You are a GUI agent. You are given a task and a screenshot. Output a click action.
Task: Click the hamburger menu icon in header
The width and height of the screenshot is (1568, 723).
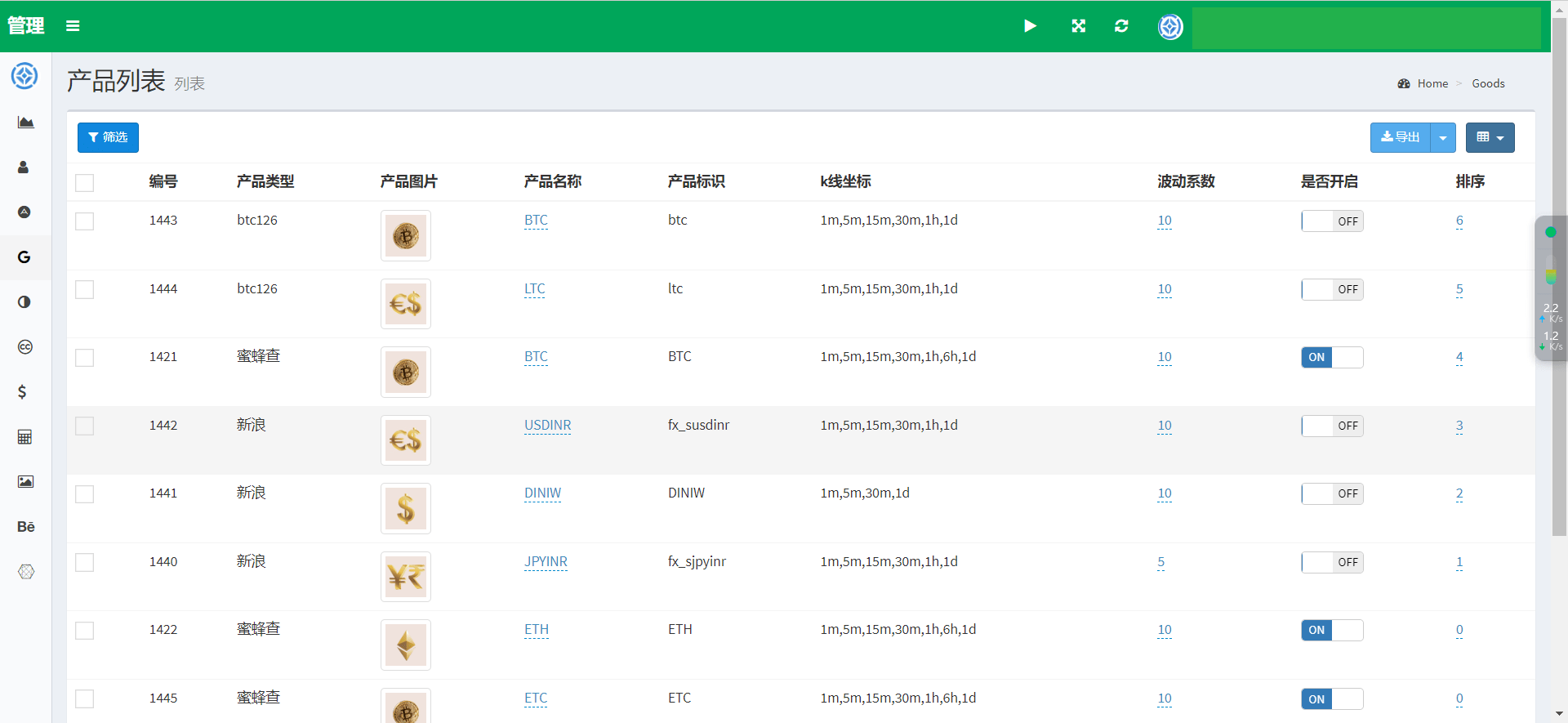[73, 26]
